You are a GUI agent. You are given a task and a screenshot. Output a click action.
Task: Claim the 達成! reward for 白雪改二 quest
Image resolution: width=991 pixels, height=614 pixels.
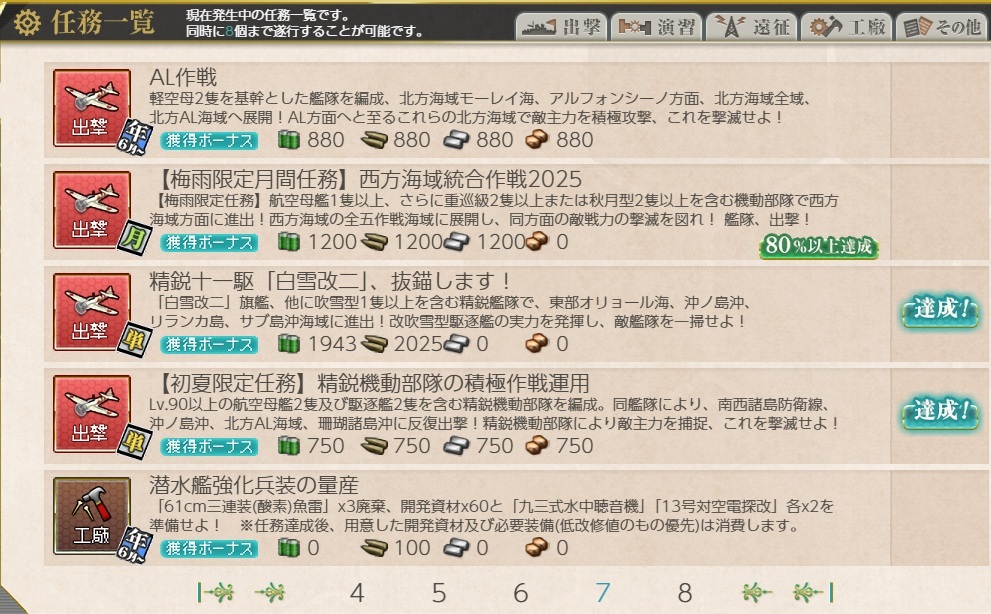940,310
